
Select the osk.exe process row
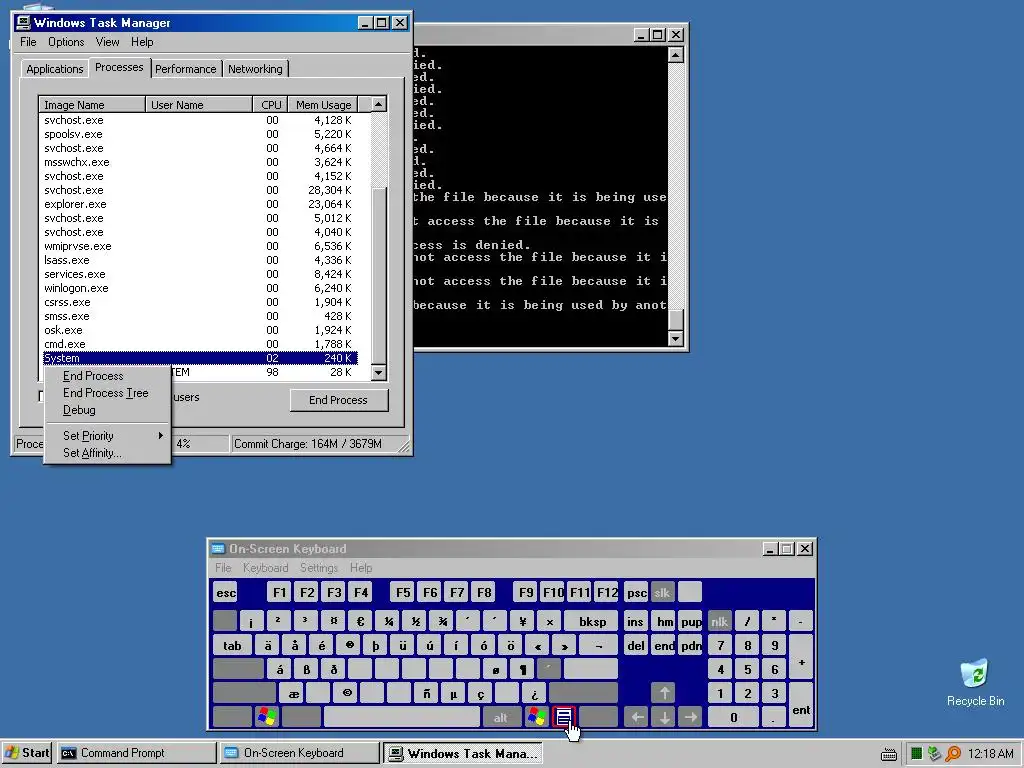point(199,330)
